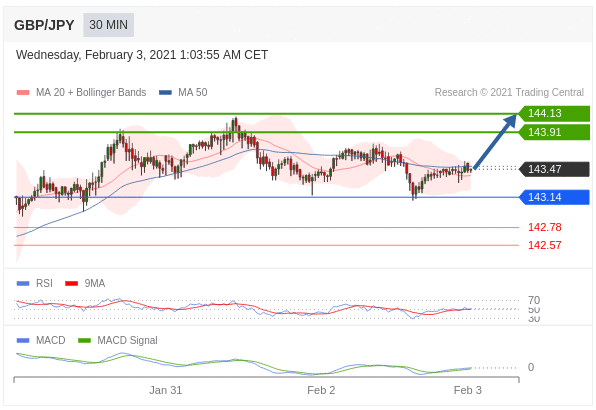This screenshot has height=410, width=596.
Task: Click the blue upward forecast arrow
Action: pos(495,141)
